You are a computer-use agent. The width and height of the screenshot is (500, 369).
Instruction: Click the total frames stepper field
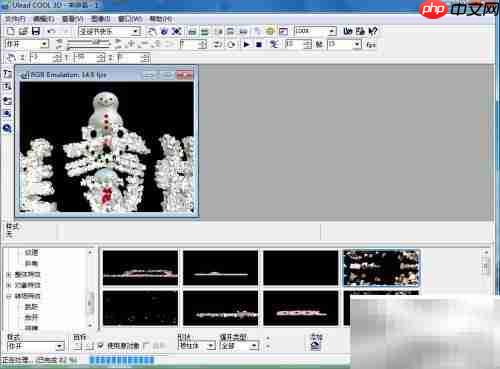point(298,44)
